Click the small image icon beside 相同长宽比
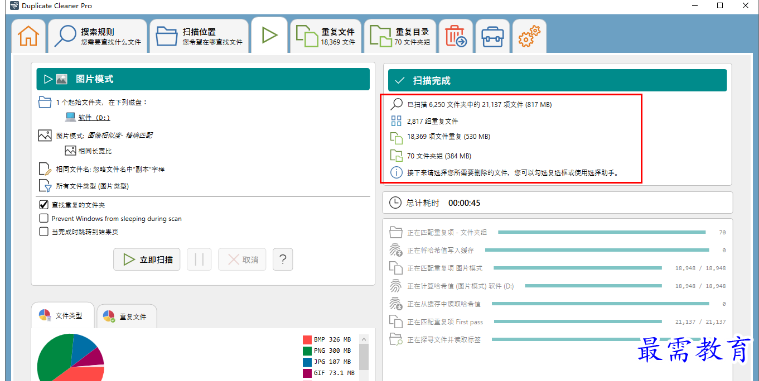The width and height of the screenshot is (759, 381). (71, 151)
